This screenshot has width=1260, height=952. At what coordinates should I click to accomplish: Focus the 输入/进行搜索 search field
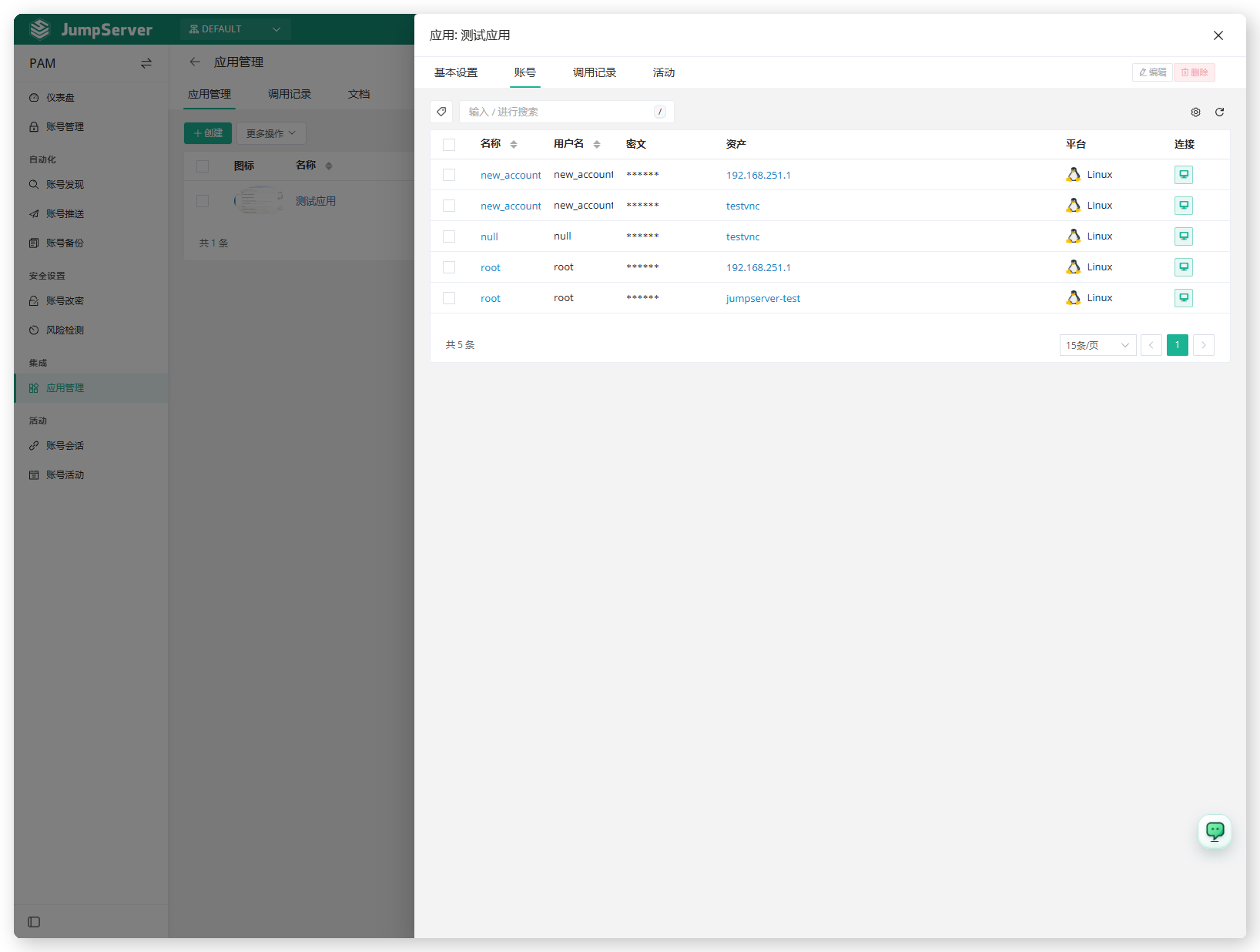click(567, 112)
